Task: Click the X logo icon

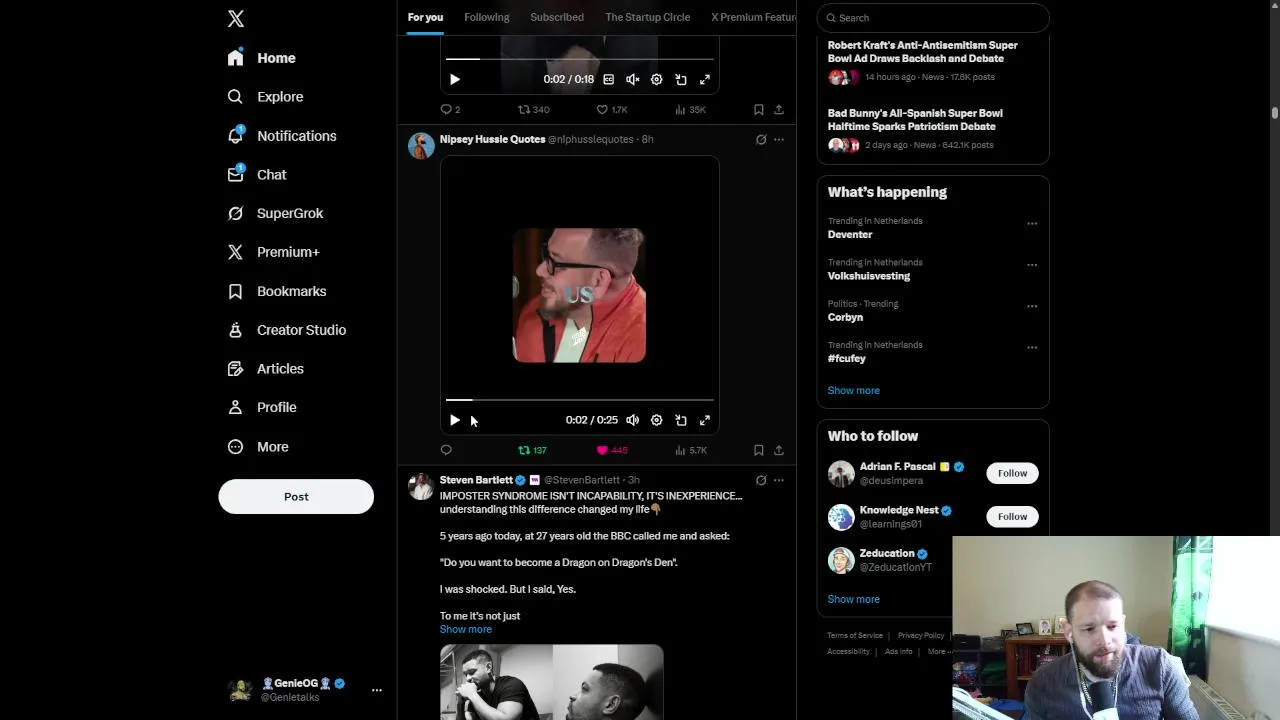Action: (x=236, y=19)
